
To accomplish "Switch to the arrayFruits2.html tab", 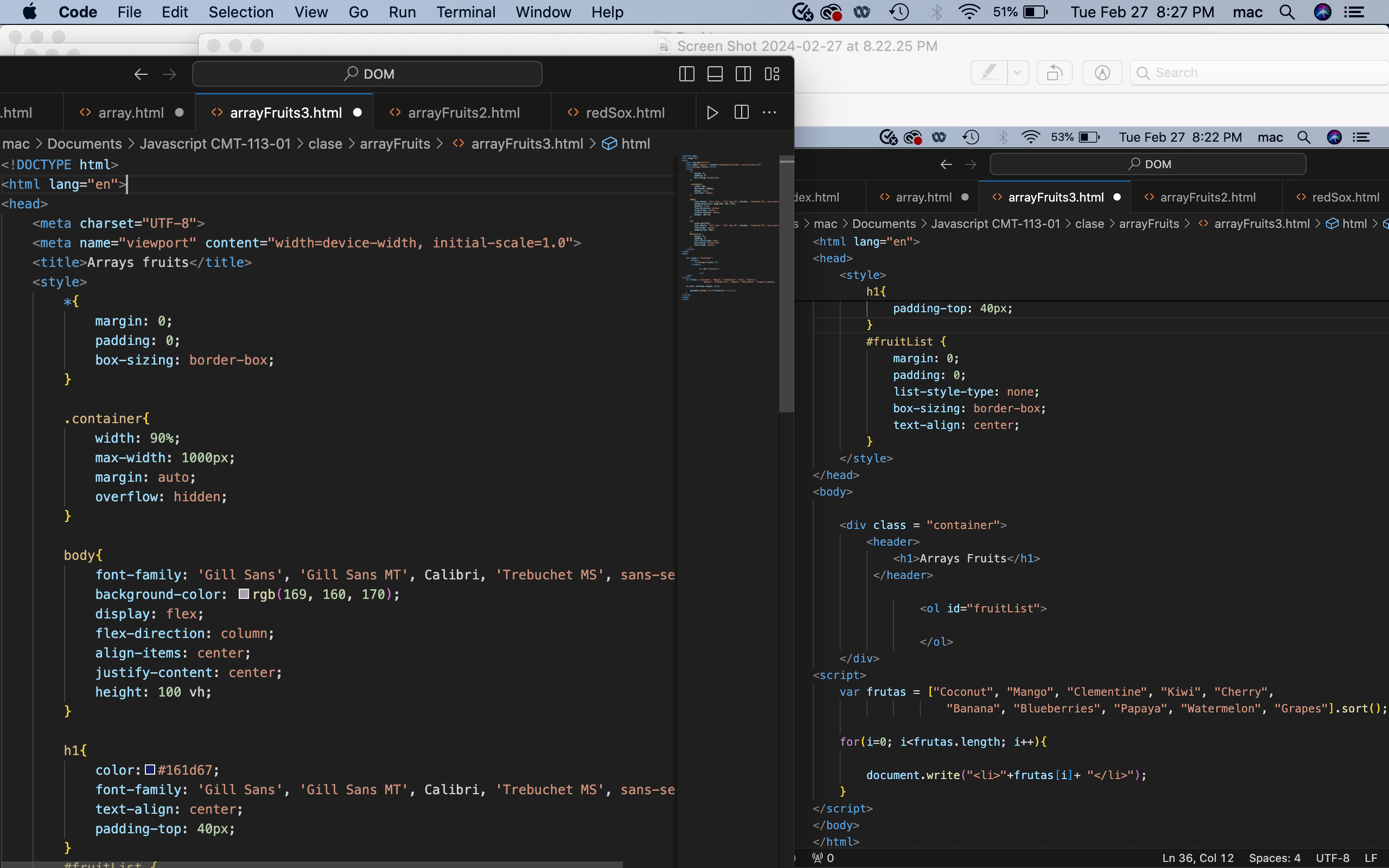I will pyautogui.click(x=463, y=112).
